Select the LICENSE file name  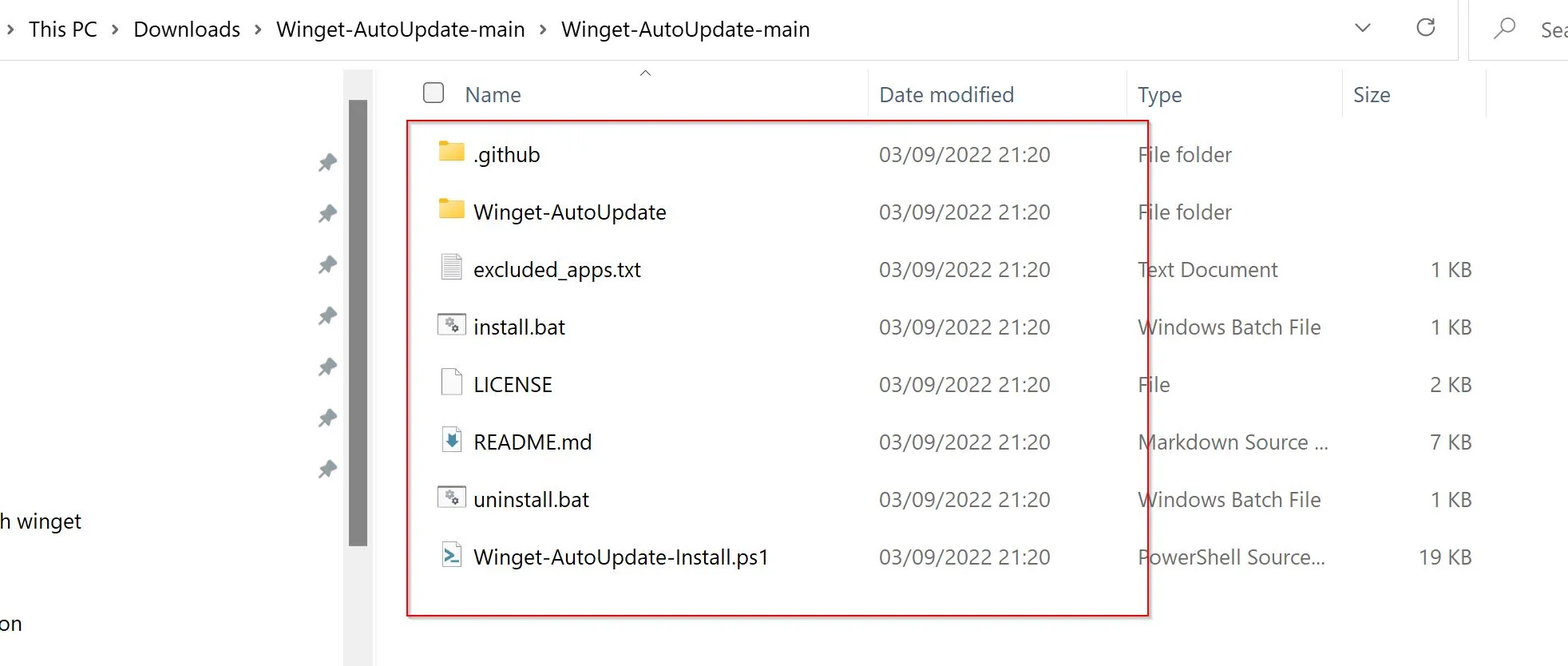(x=513, y=385)
